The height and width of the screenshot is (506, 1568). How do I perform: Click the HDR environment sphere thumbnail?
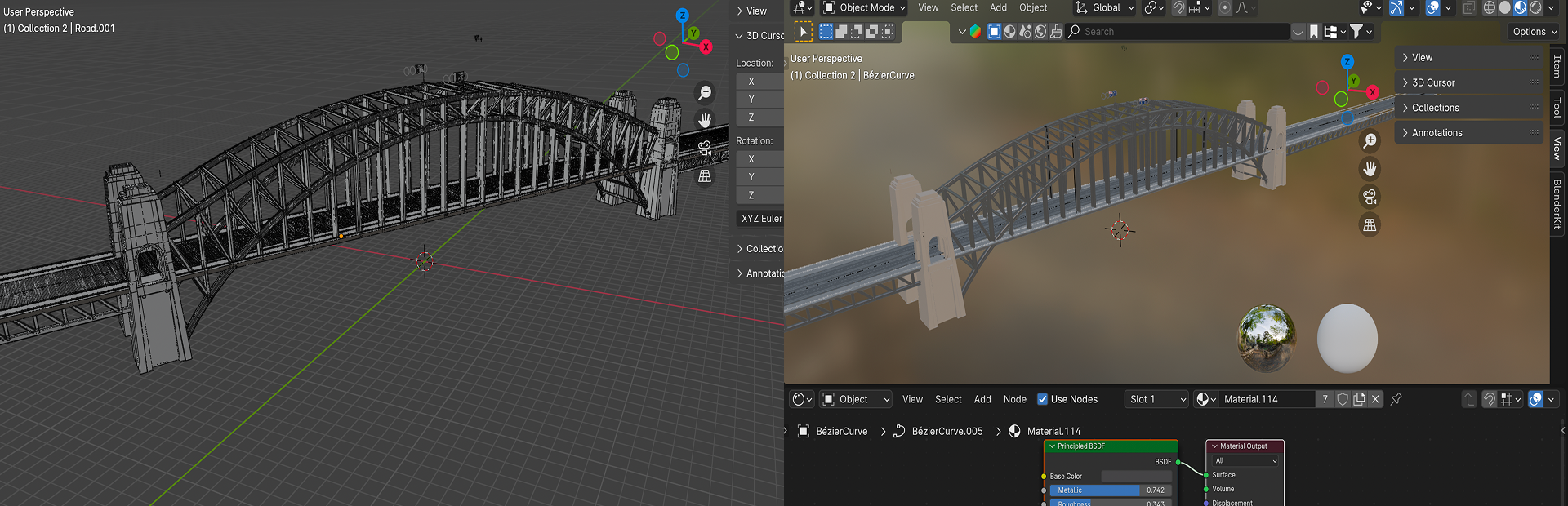[1267, 338]
